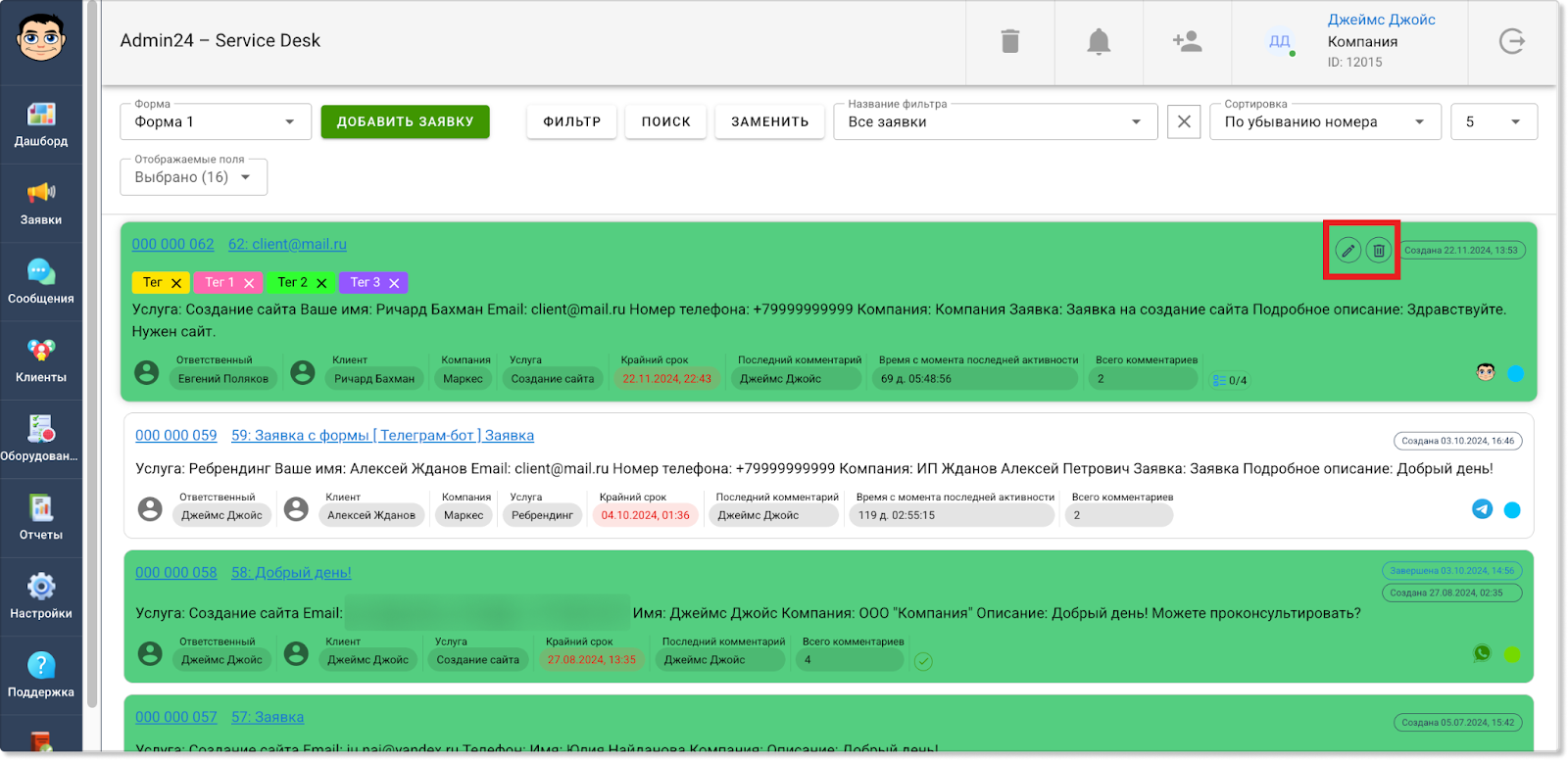Open ticket number 000 000 057
This screenshot has height=760, width=1568.
(176, 717)
